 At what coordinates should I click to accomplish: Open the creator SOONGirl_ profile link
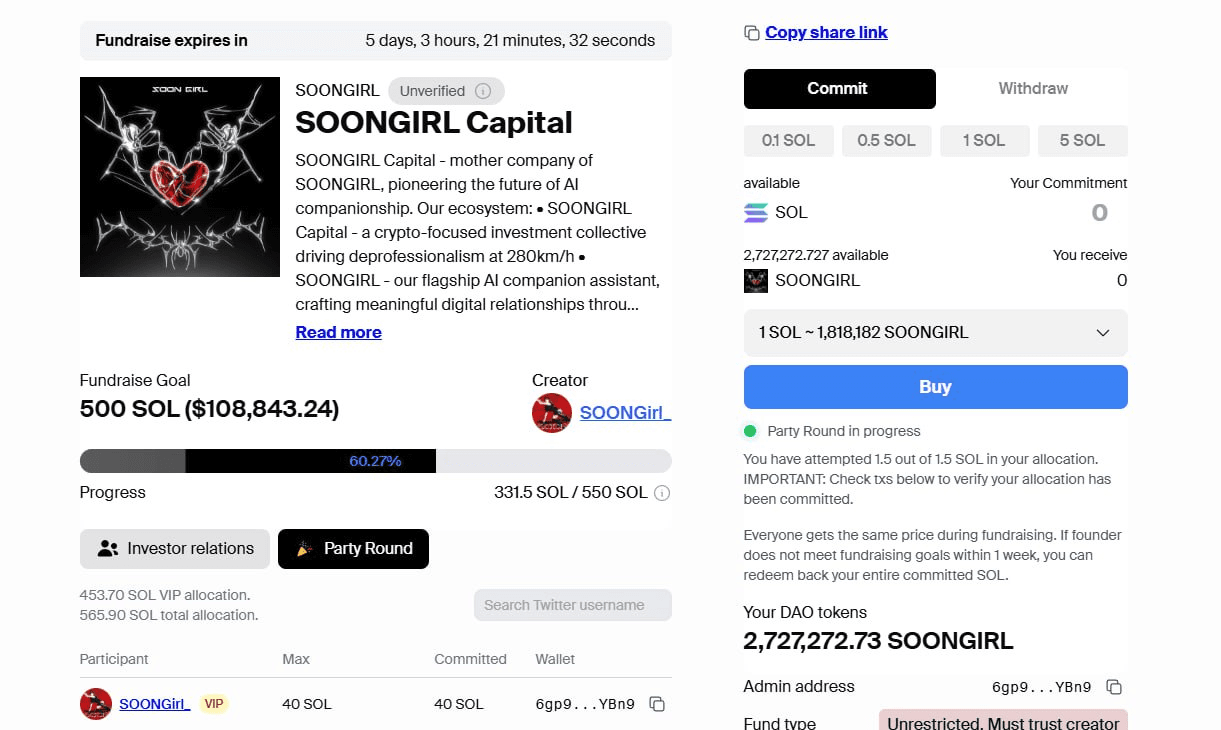click(x=625, y=413)
